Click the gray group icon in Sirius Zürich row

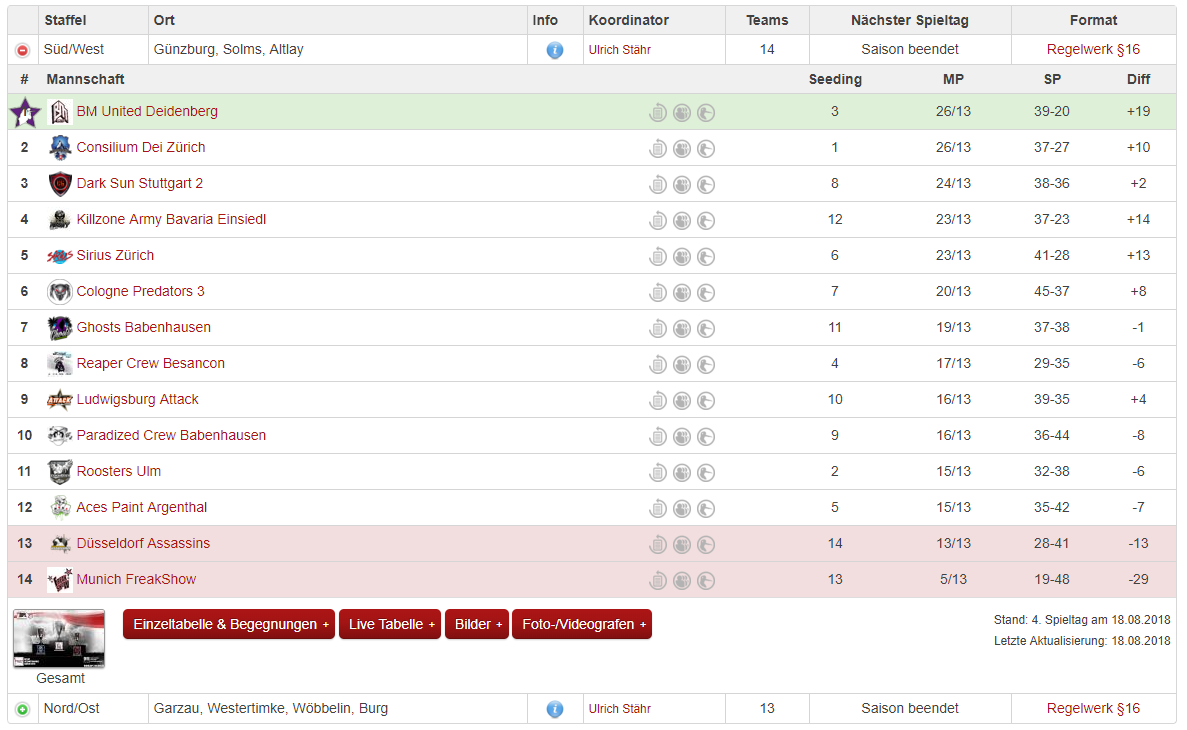[682, 256]
